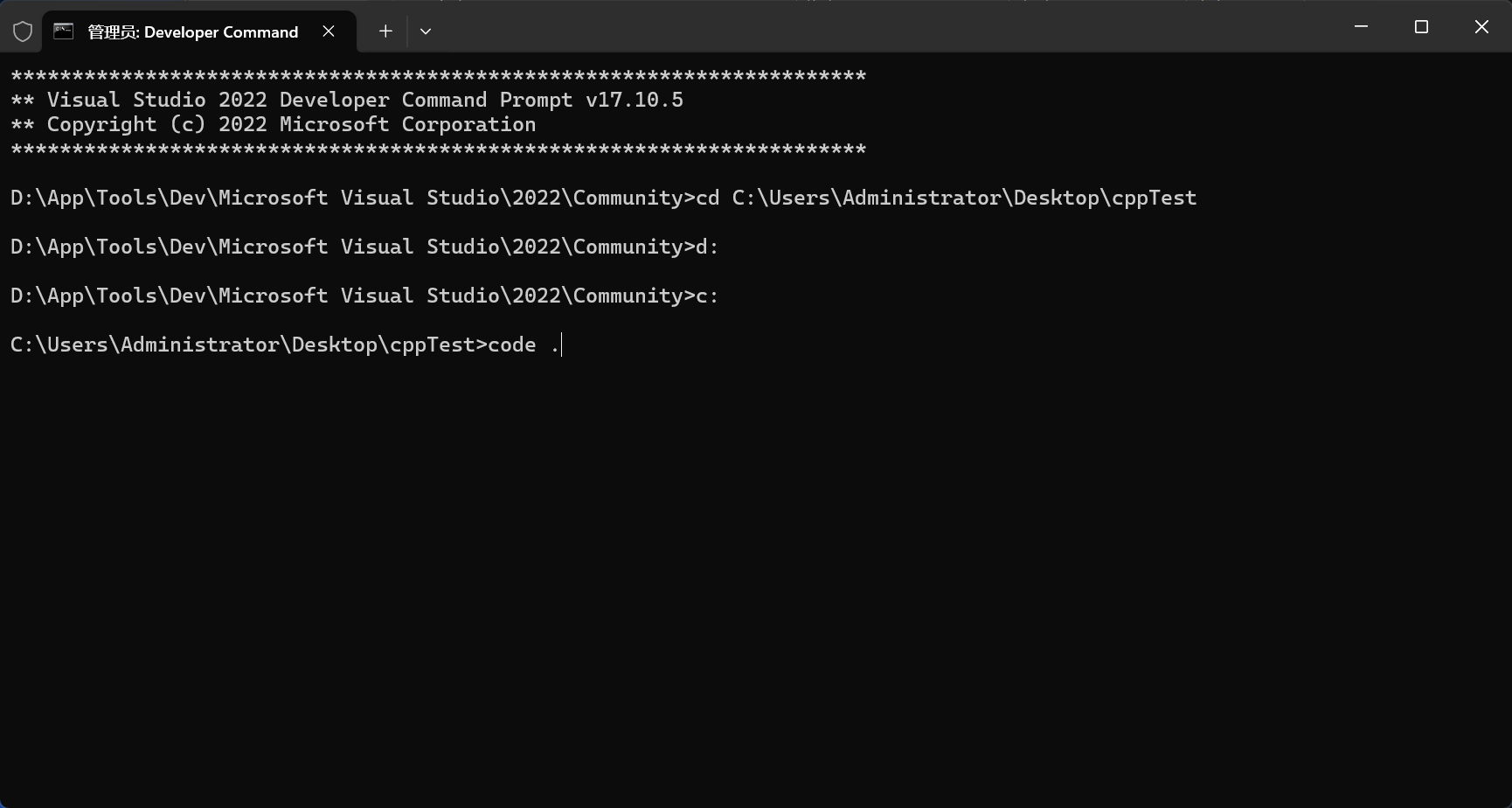This screenshot has height=808, width=1512.
Task: Open a new tab with the plus icon
Action: [x=385, y=31]
